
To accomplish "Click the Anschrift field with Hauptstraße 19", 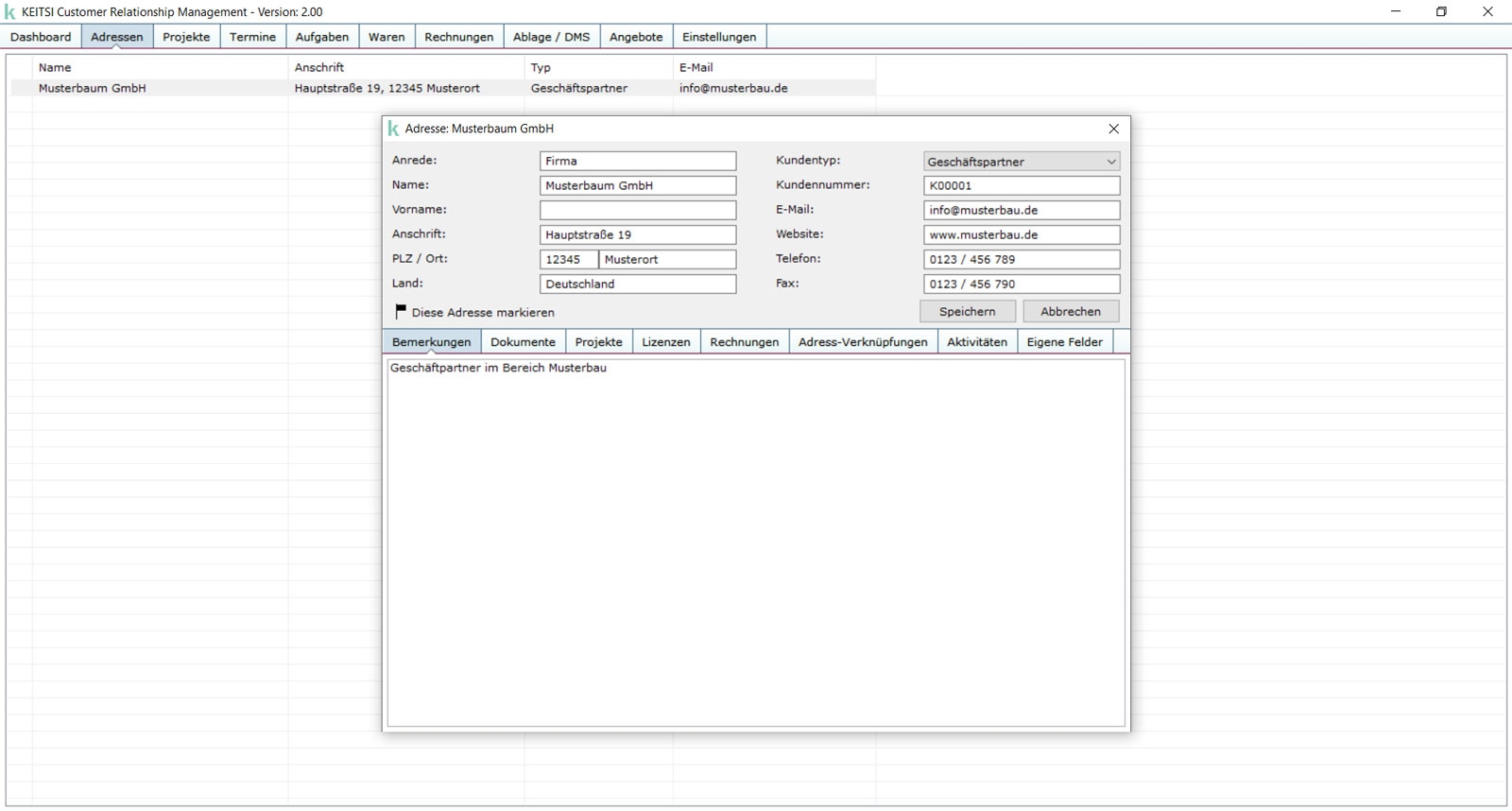I will (x=638, y=234).
